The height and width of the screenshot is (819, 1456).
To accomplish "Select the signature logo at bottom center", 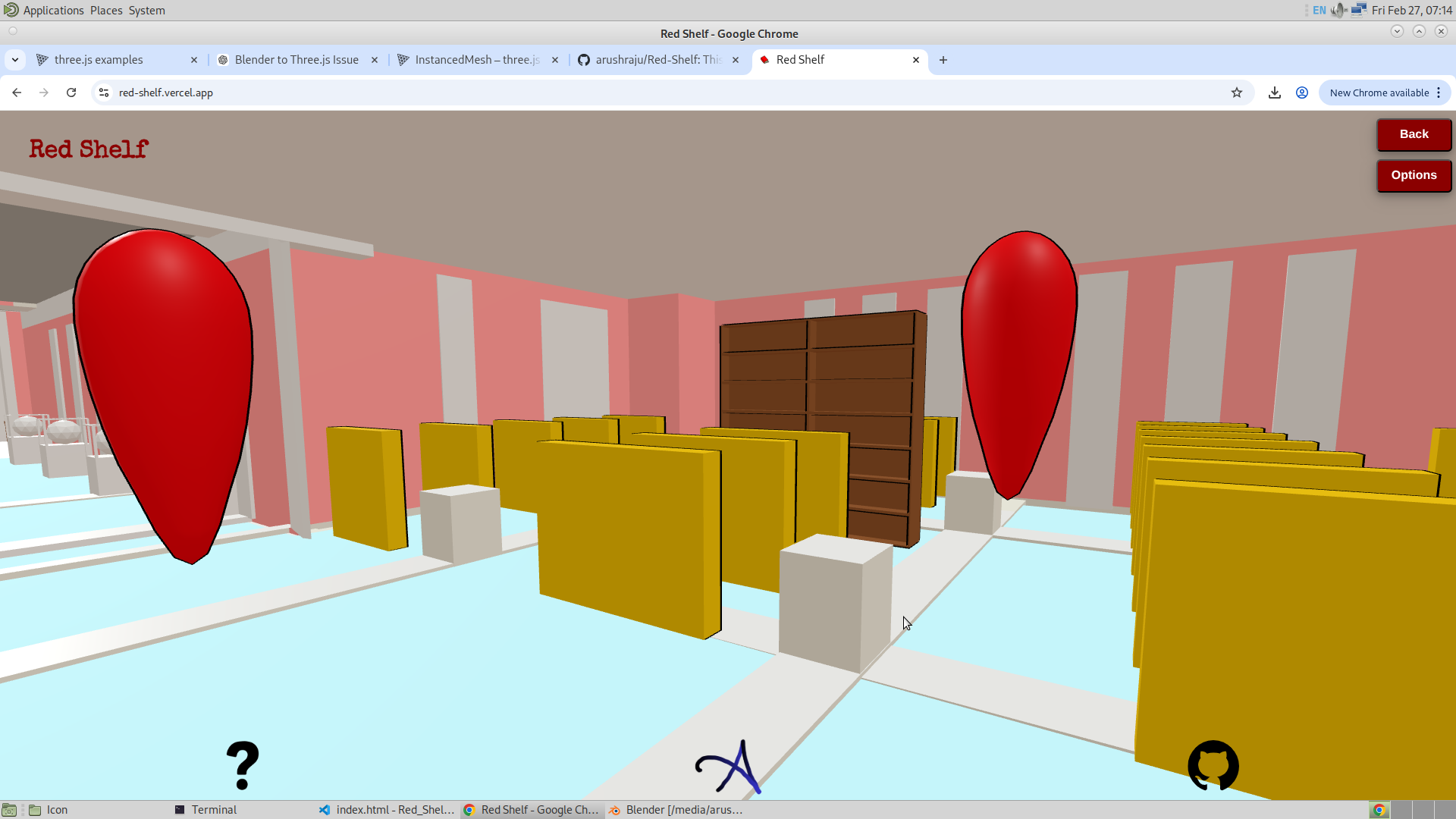I will tap(730, 767).
